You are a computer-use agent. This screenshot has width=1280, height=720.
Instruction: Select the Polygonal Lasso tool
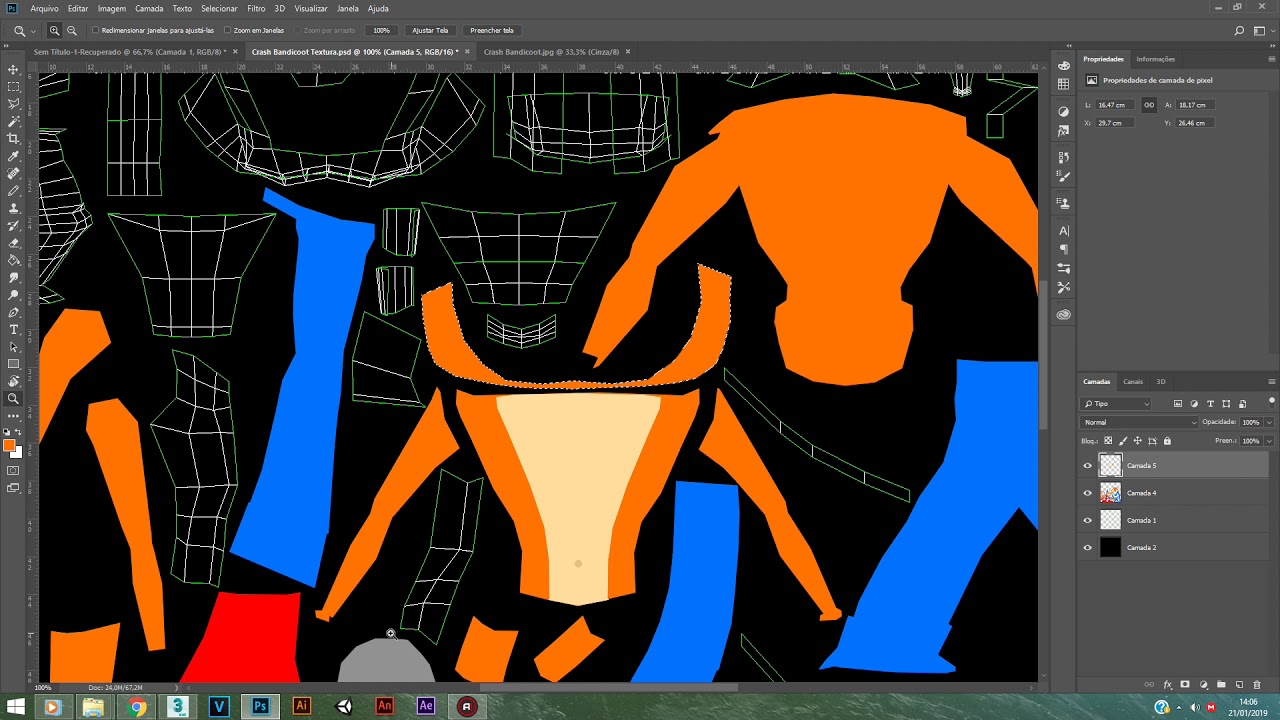(14, 104)
